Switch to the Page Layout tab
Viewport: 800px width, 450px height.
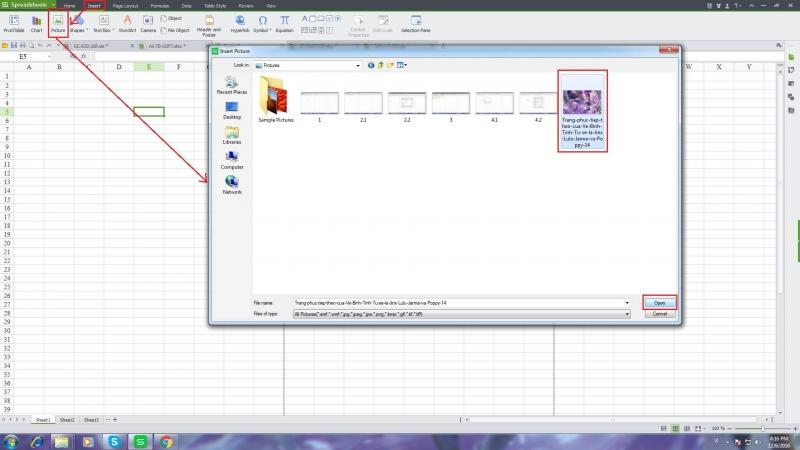point(125,5)
